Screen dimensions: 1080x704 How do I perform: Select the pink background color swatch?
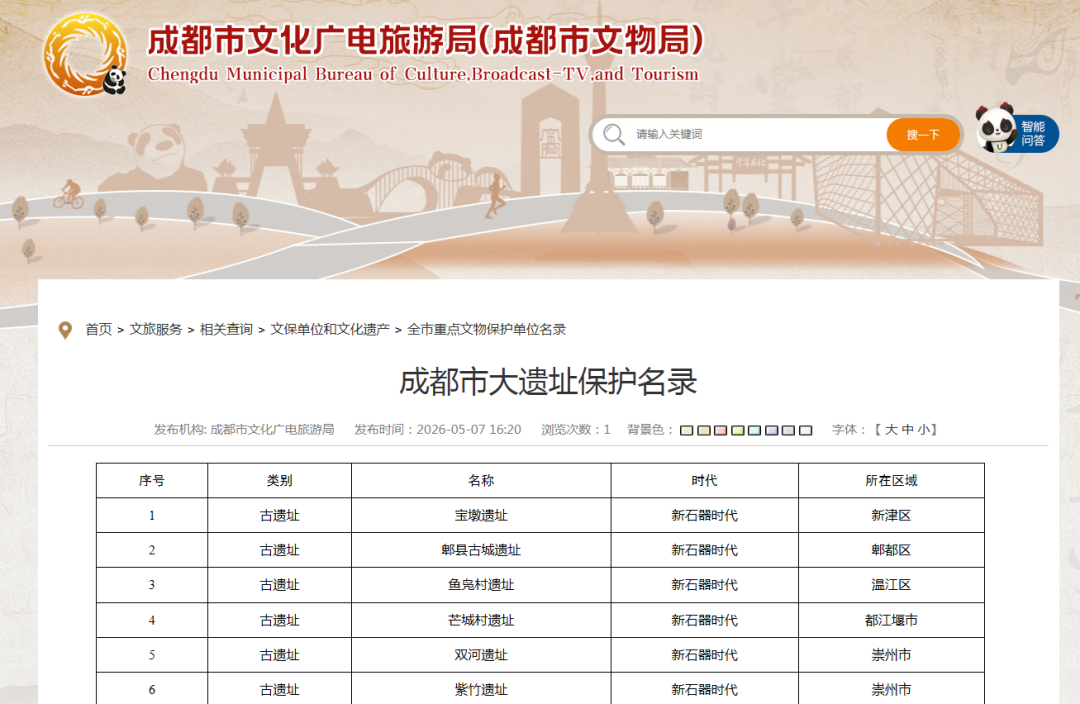(720, 431)
